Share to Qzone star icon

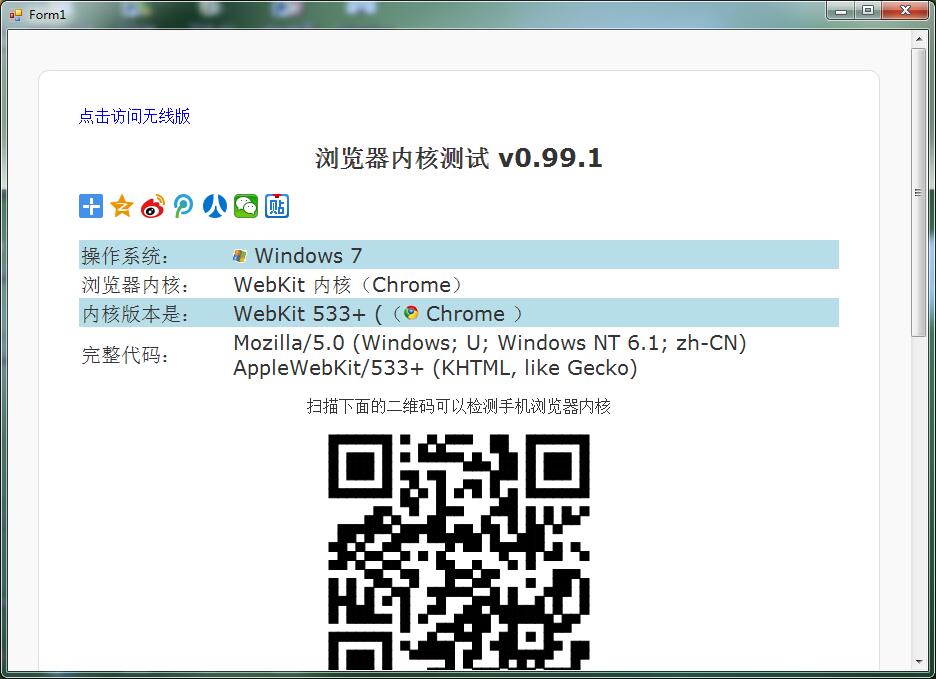[122, 206]
